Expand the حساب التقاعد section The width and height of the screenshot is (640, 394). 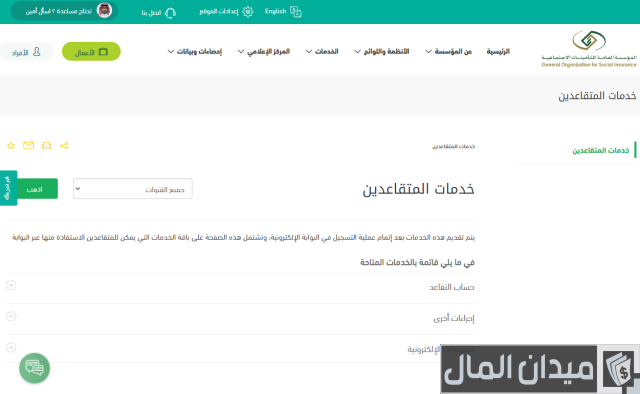tap(11, 285)
